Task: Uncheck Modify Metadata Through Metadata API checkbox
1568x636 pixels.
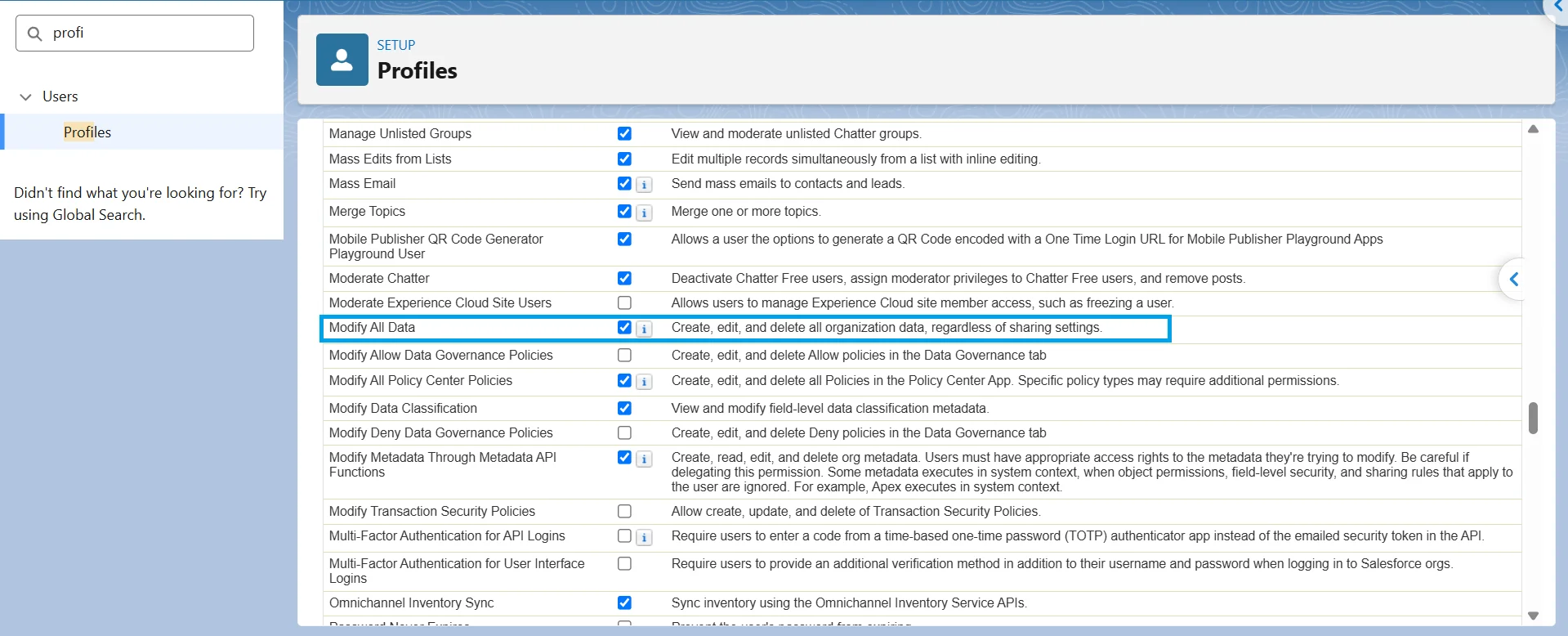Action: [x=624, y=457]
